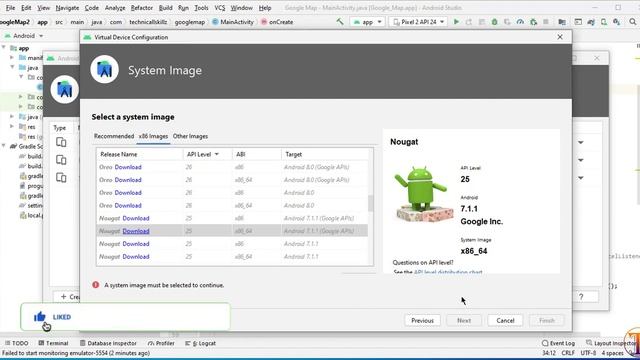The width and height of the screenshot is (640, 360).
Task: Click the disabled Finish button
Action: pos(547,320)
